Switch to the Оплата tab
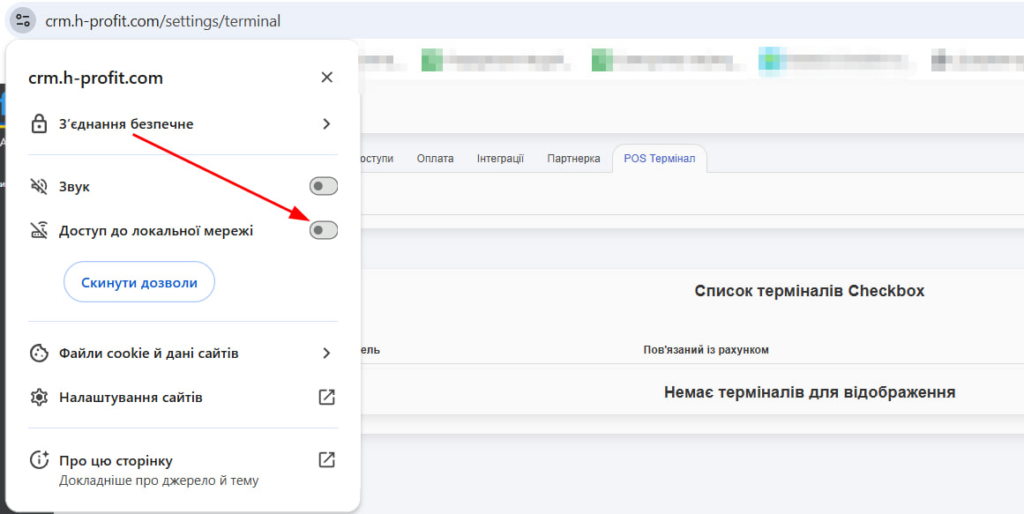The width and height of the screenshot is (1024, 514). point(435,159)
